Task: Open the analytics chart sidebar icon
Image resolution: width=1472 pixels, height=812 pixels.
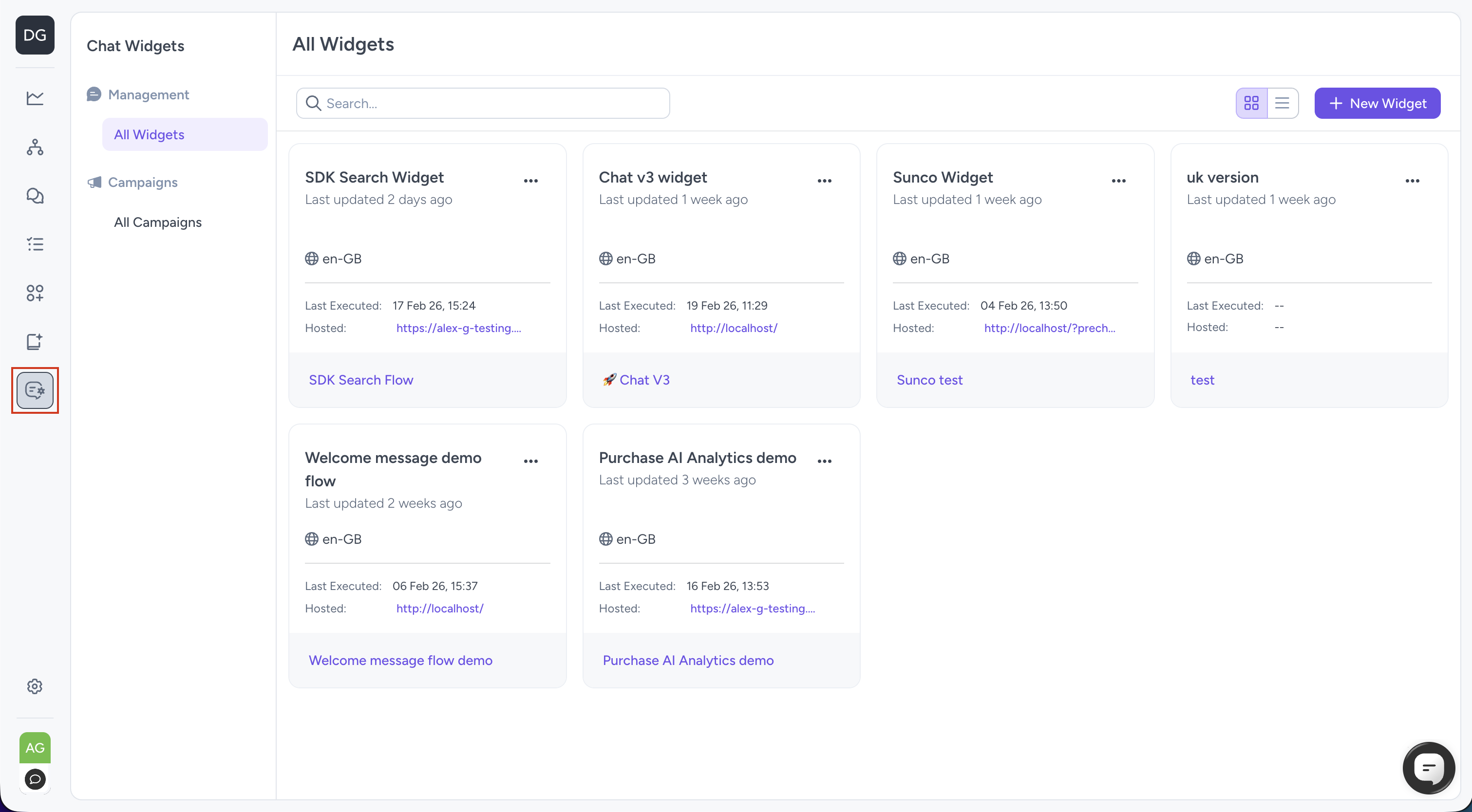Action: 35,98
